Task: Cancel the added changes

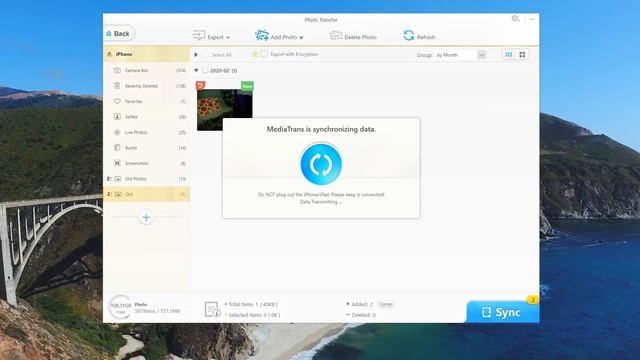Action: tap(386, 304)
